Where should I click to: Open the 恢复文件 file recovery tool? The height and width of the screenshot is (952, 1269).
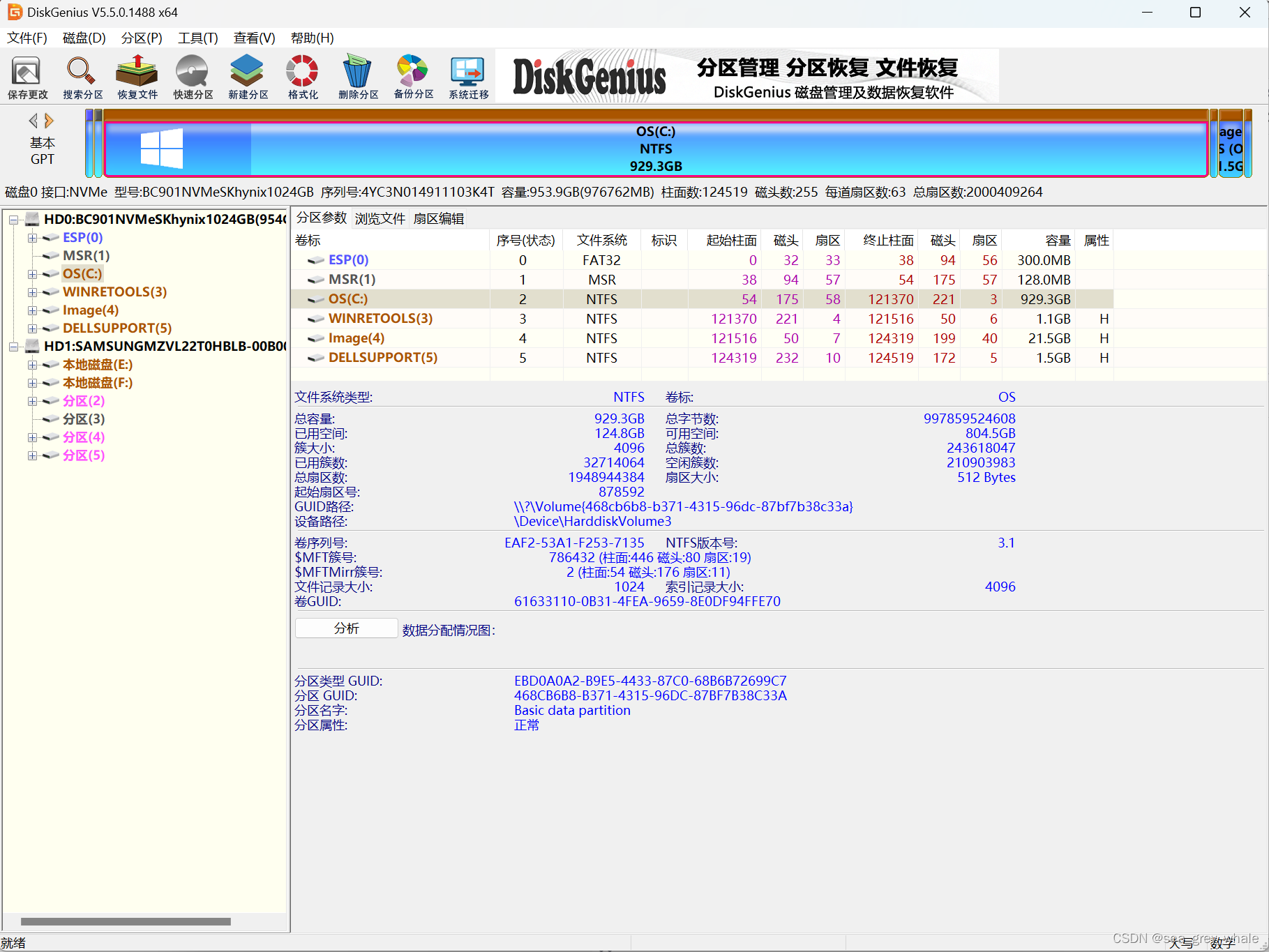click(x=137, y=77)
